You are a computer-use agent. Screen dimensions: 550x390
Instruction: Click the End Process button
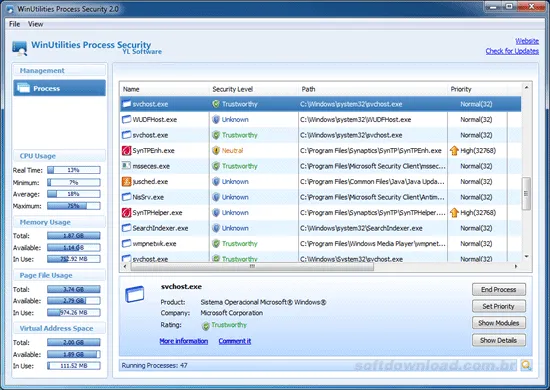click(498, 290)
